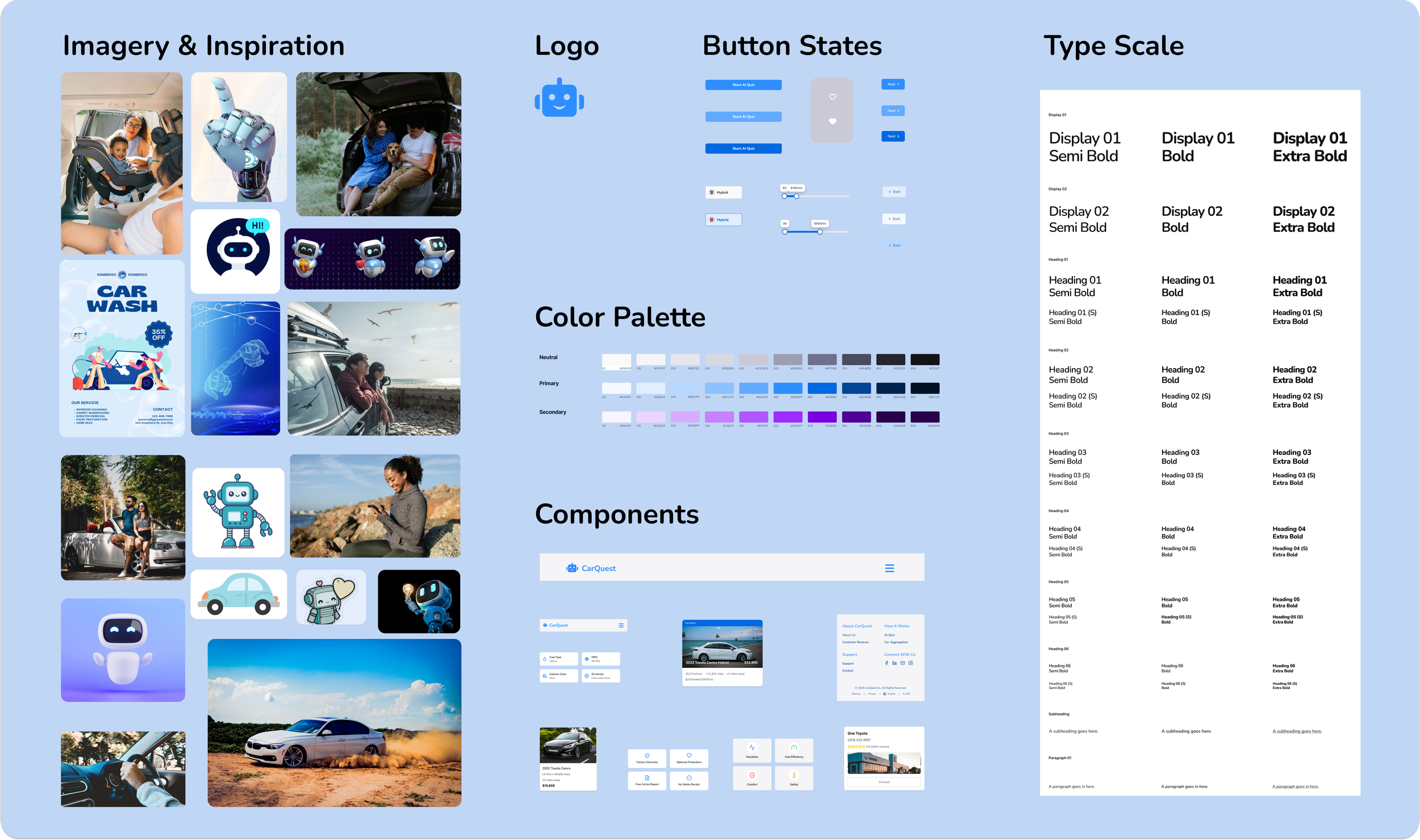Click Instagram icon in footer
Viewport: 1420px width, 840px height.
911,663
